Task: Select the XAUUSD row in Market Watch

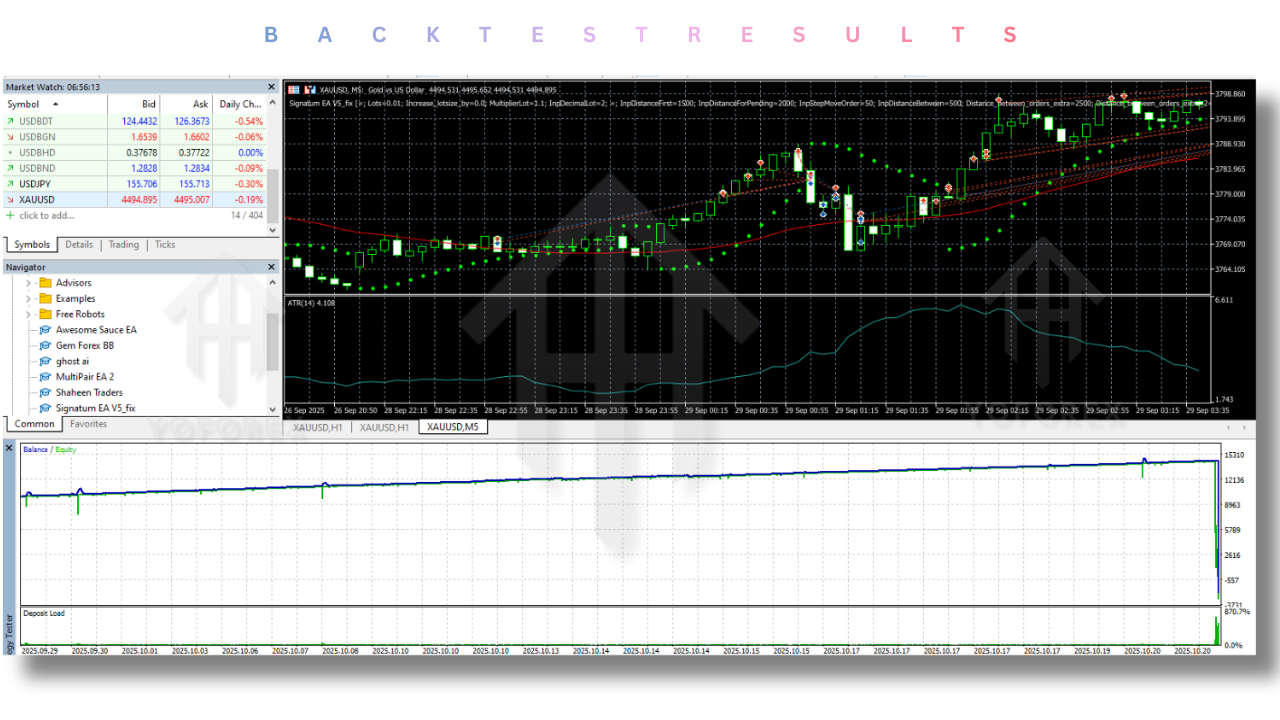Action: 38,200
